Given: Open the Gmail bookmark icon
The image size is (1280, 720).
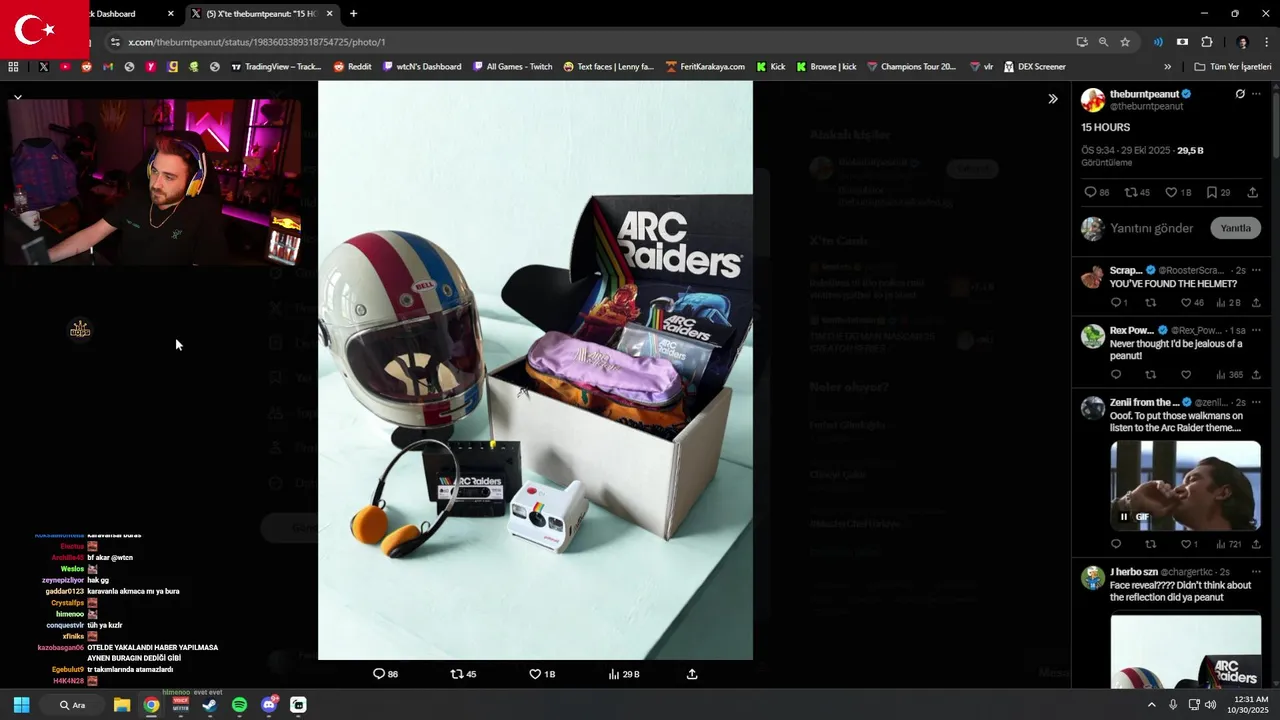Looking at the screenshot, I should coord(108,67).
